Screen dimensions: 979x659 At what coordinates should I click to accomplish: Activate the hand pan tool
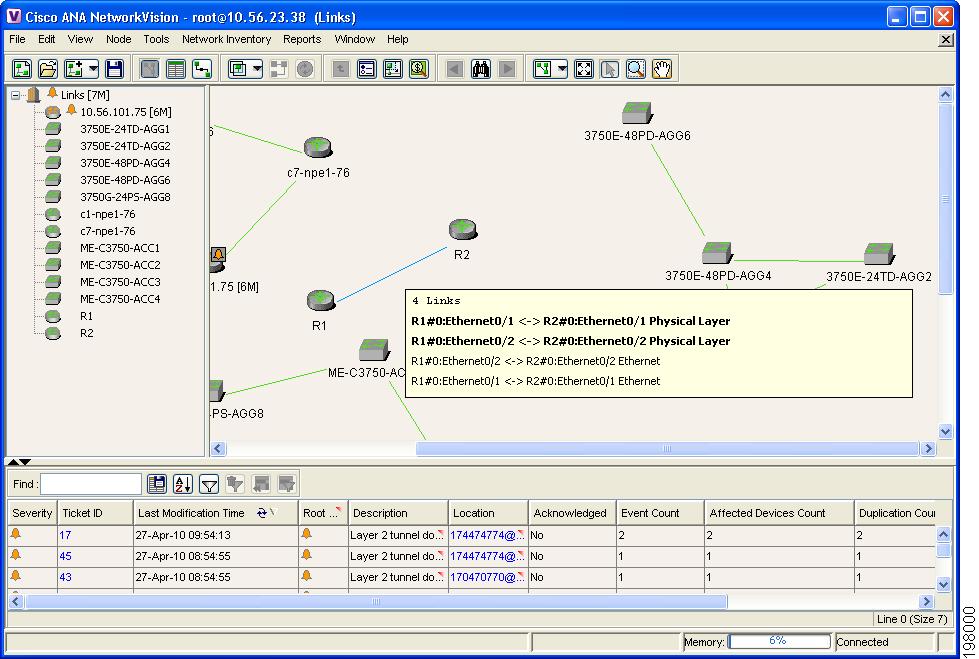662,69
